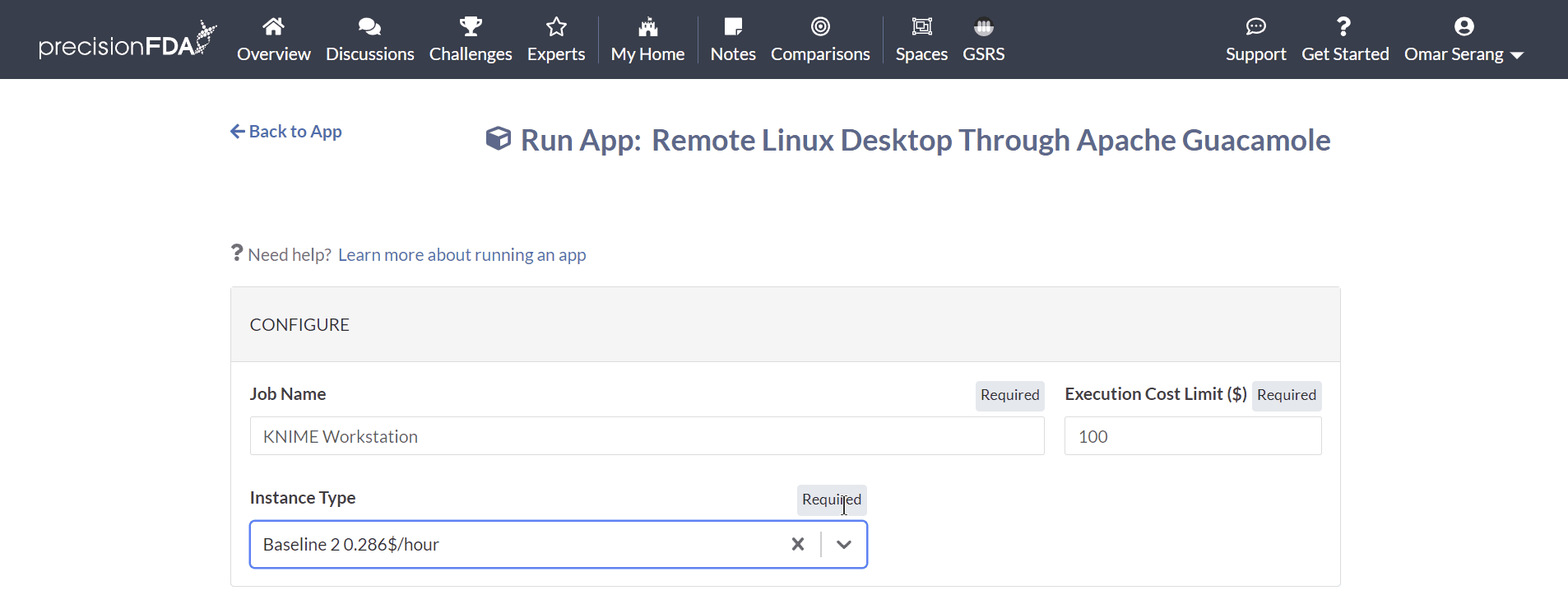Clear the selected Baseline 2 instance type

click(x=797, y=544)
